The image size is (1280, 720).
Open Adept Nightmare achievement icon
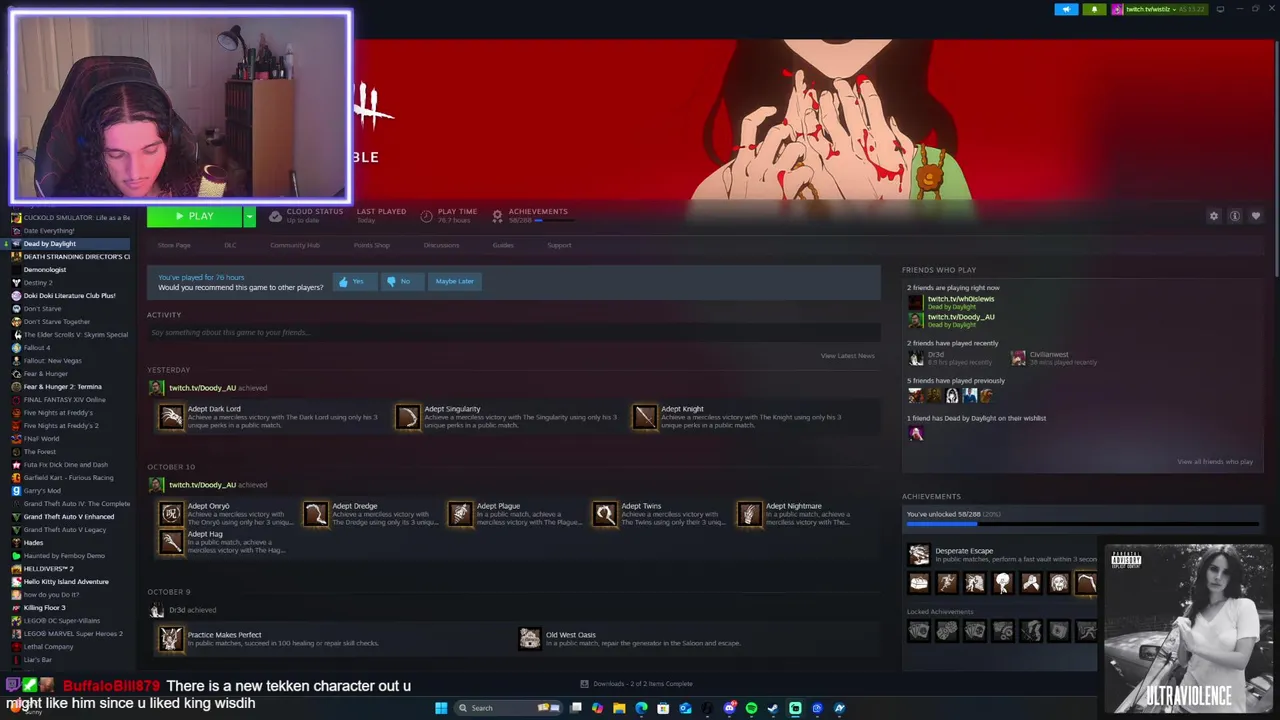(749, 514)
